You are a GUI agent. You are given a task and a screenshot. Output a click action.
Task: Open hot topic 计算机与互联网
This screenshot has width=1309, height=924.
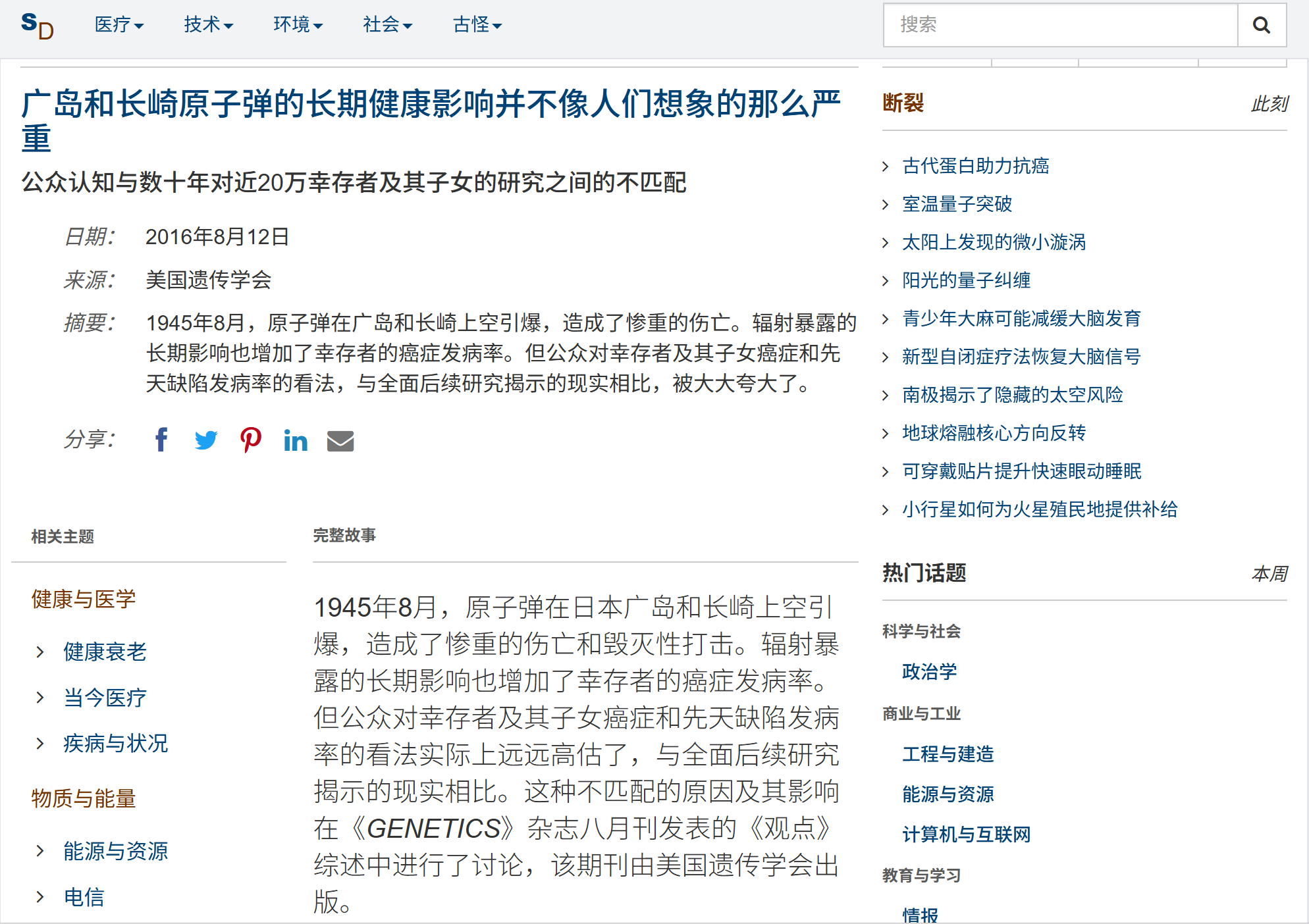click(966, 834)
